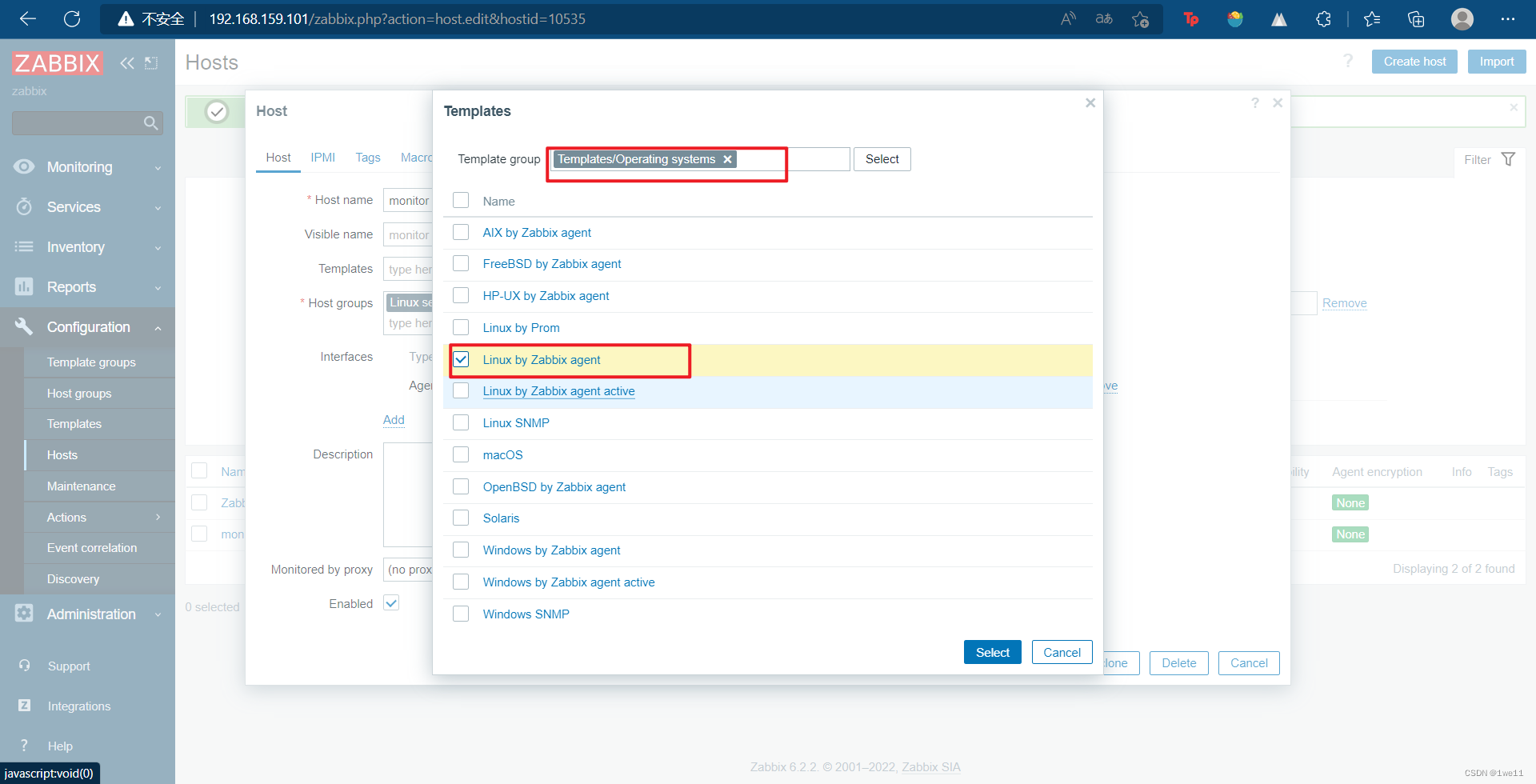Toggle select-all checkbox beside Name header
The image size is (1536, 784).
(x=461, y=200)
